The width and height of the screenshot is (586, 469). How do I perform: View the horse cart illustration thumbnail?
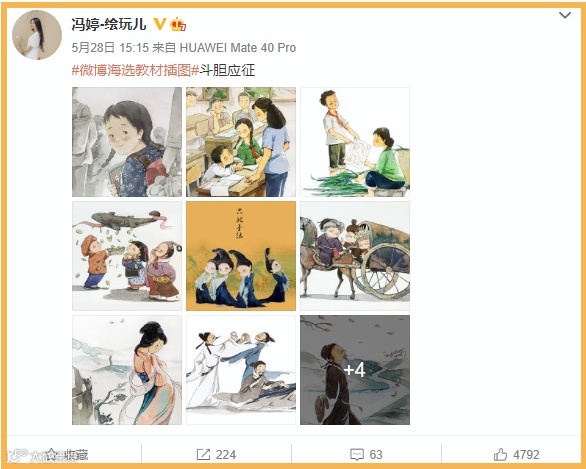coord(355,256)
